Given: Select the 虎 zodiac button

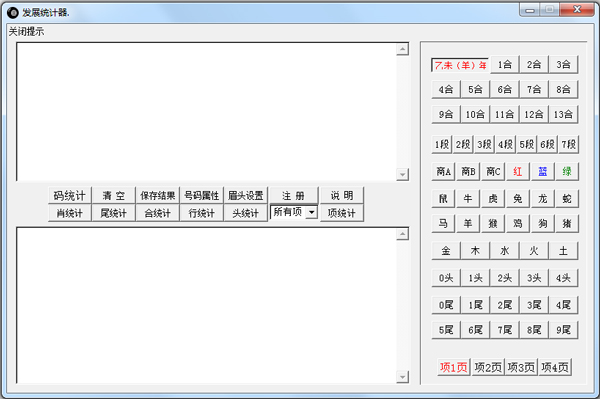Looking at the screenshot, I should point(493,199).
